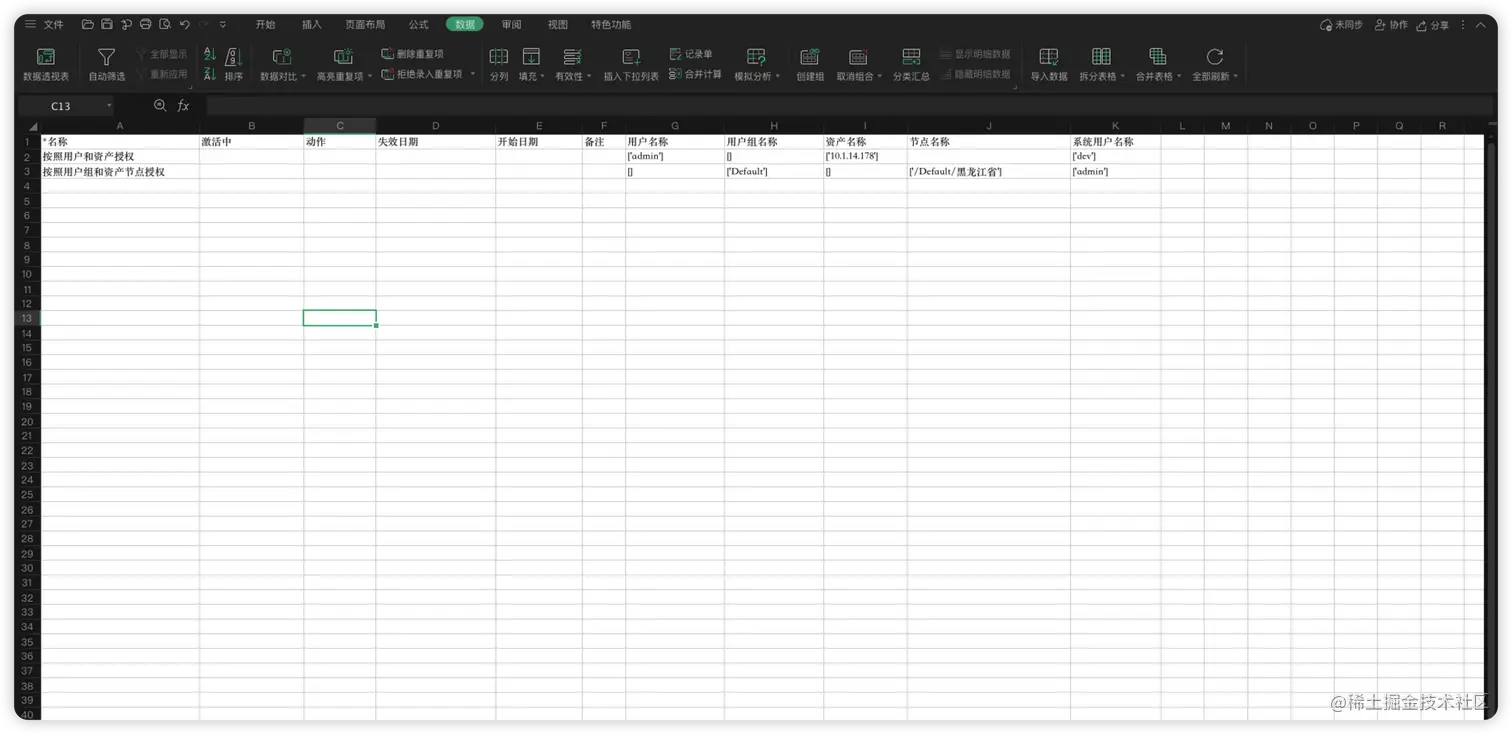Switch to the 插入 tab
Image resolution: width=1512 pixels, height=734 pixels.
pyautogui.click(x=312, y=24)
